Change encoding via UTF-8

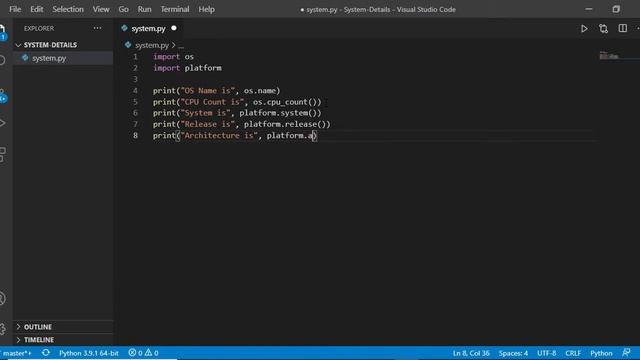click(547, 353)
